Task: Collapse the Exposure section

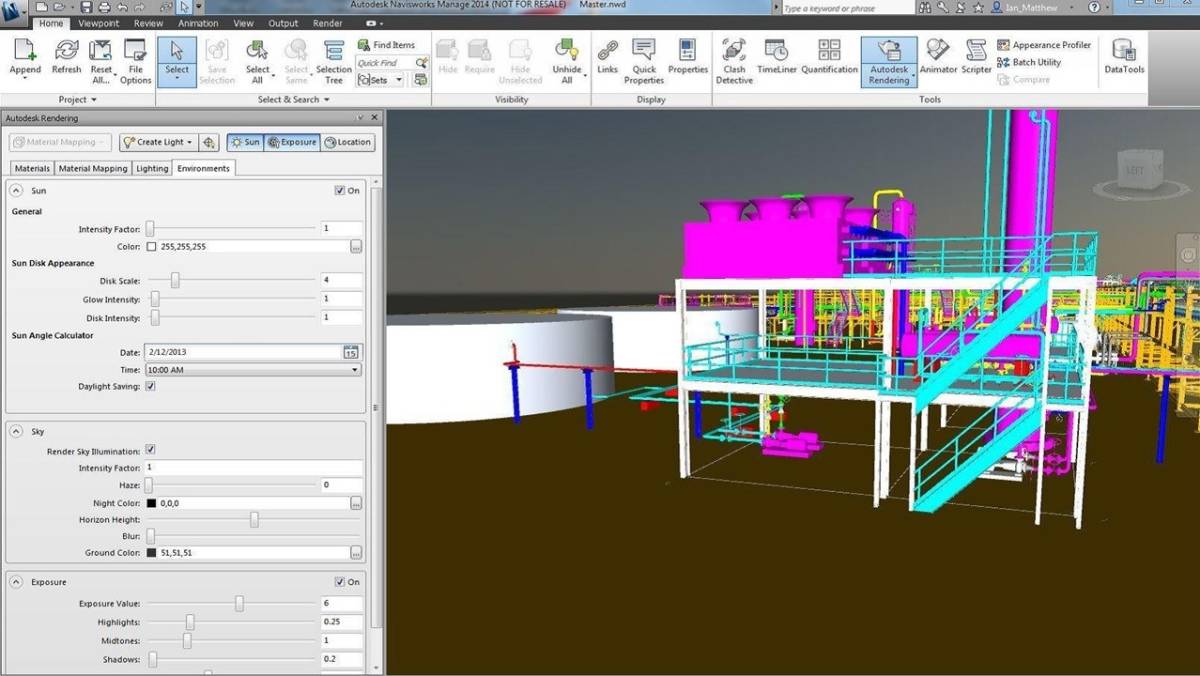Action: pyautogui.click(x=17, y=582)
